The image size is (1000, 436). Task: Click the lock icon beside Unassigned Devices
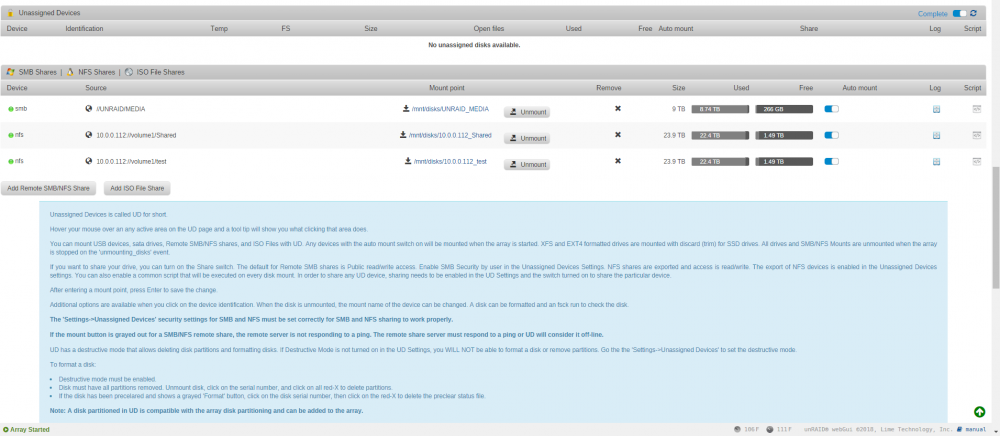[10, 13]
